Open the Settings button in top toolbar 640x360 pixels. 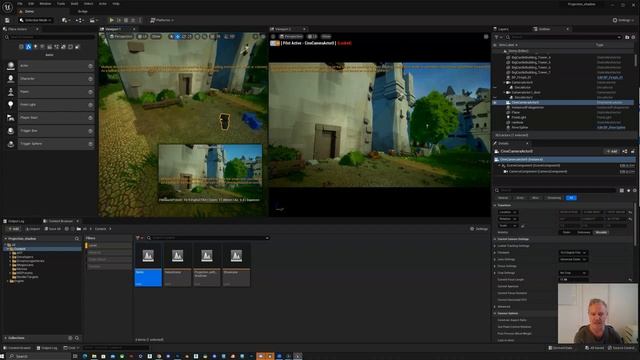[x=623, y=20]
